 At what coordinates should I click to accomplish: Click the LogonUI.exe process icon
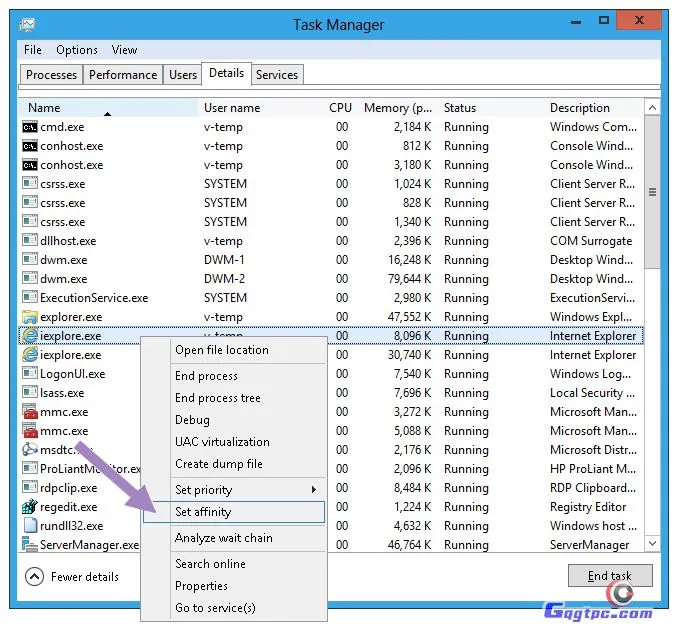[x=30, y=374]
